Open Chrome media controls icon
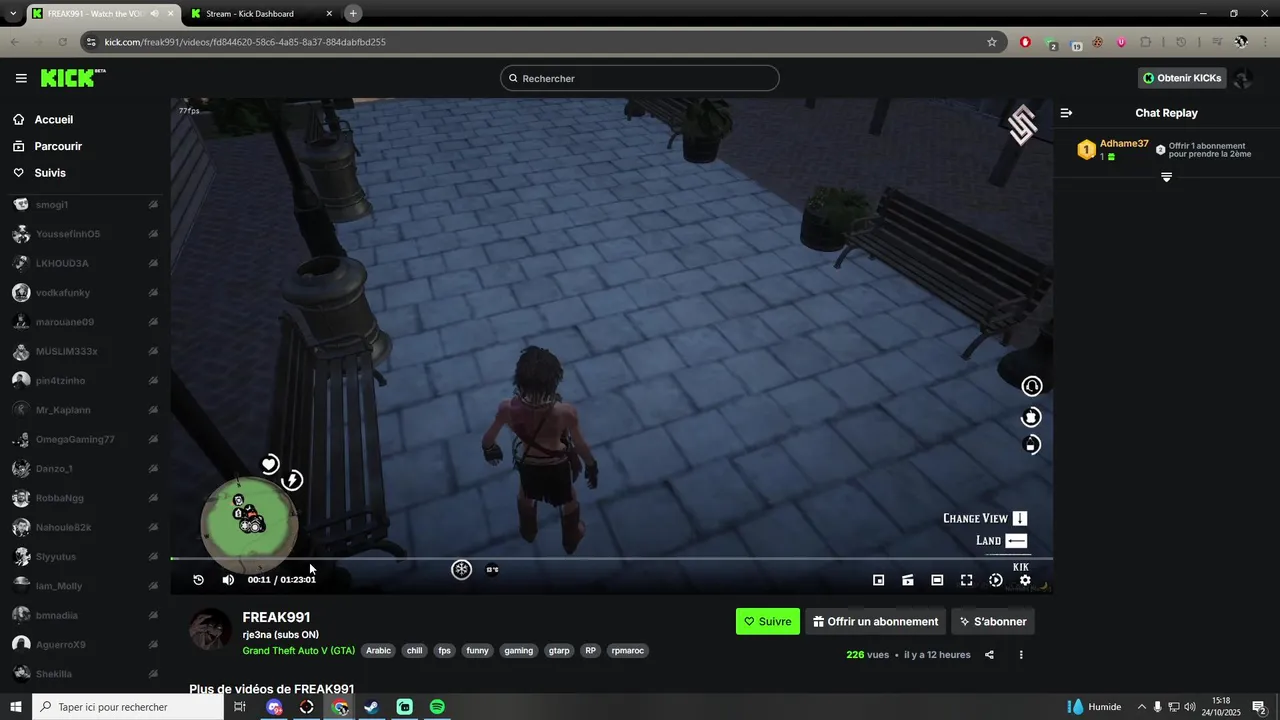This screenshot has width=1280, height=720. [x=1217, y=42]
